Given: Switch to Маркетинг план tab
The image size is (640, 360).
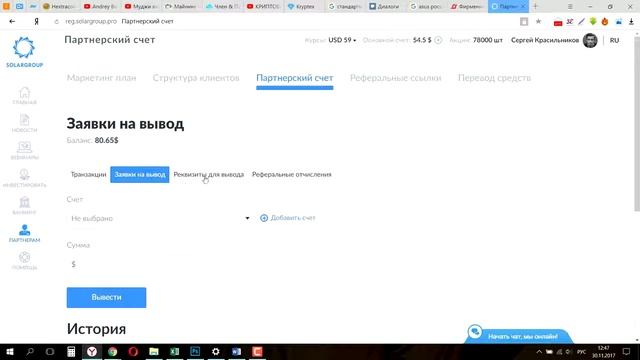Looking at the screenshot, I should 102,78.
